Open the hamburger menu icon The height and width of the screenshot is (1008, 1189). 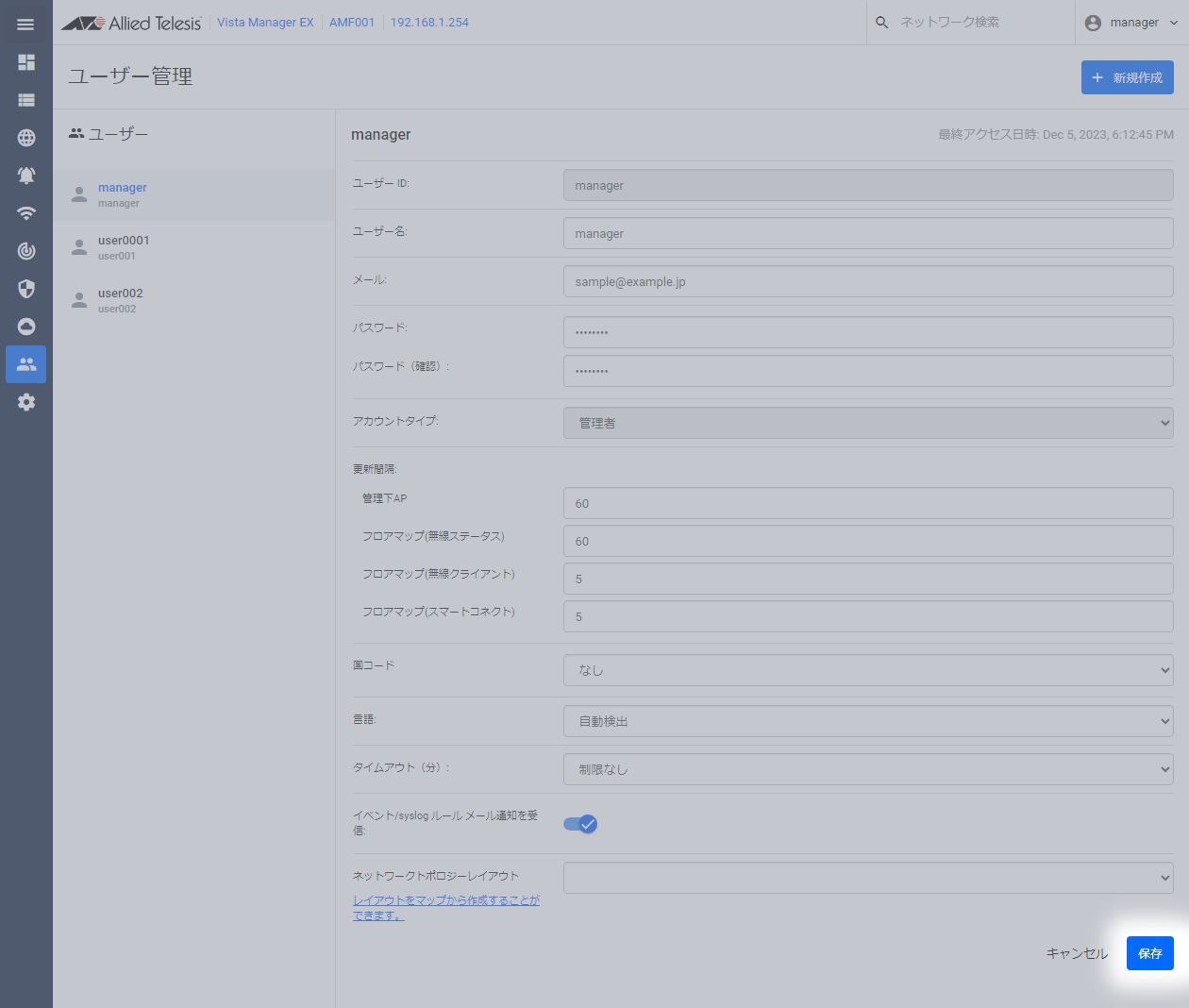(x=25, y=24)
